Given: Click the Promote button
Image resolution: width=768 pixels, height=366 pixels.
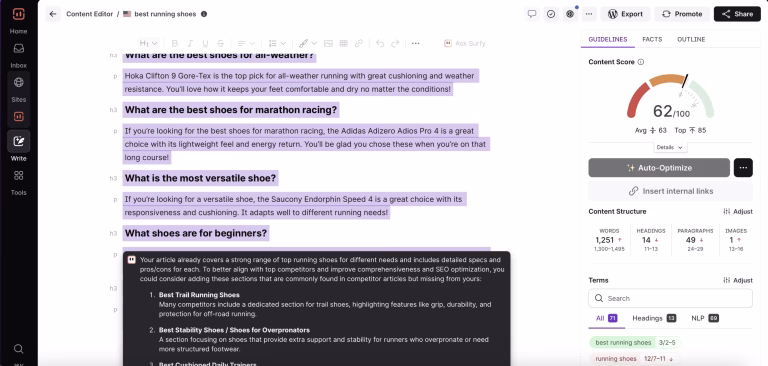Looking at the screenshot, I should [682, 14].
